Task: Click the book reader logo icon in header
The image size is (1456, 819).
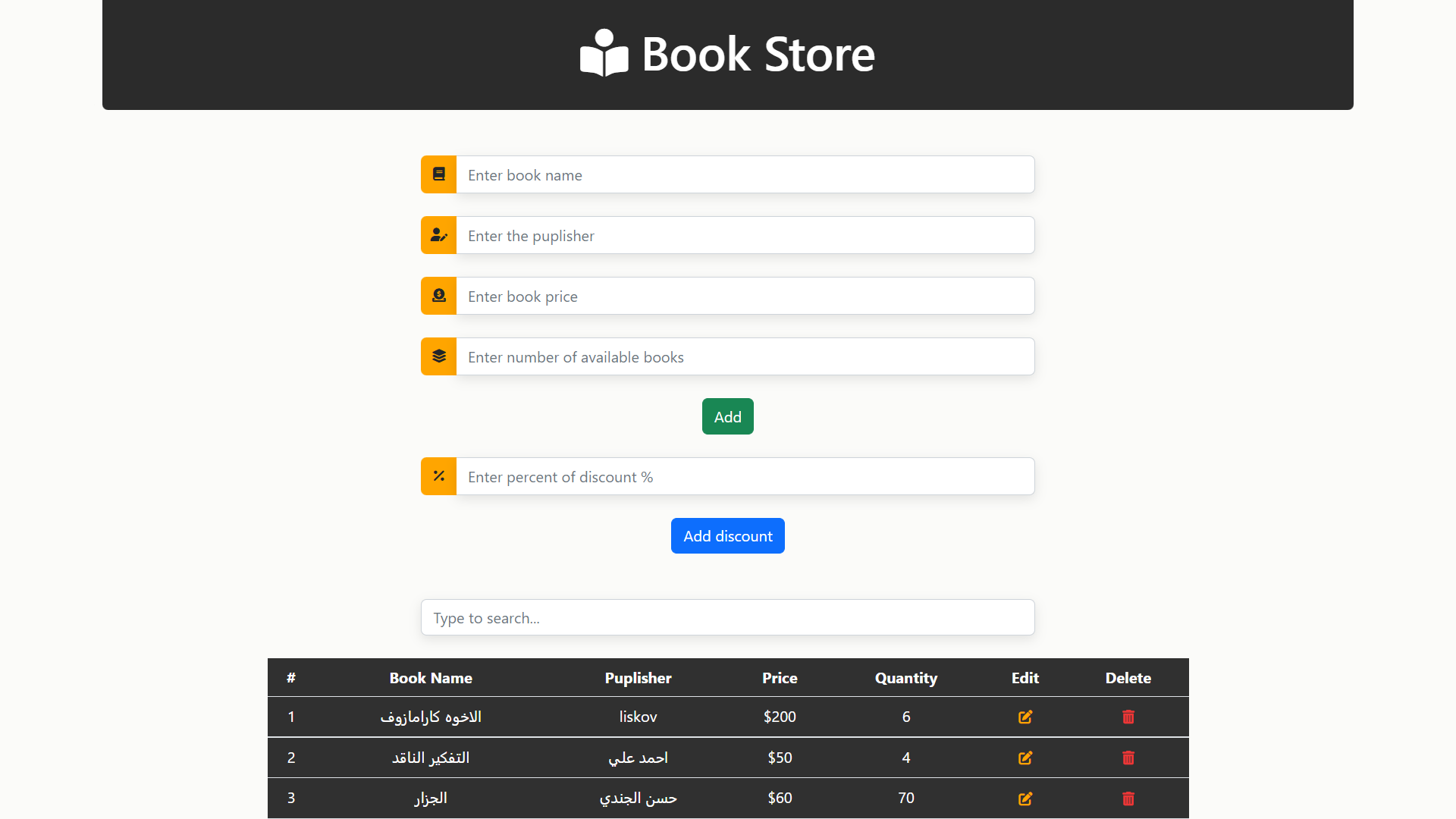Action: point(604,53)
